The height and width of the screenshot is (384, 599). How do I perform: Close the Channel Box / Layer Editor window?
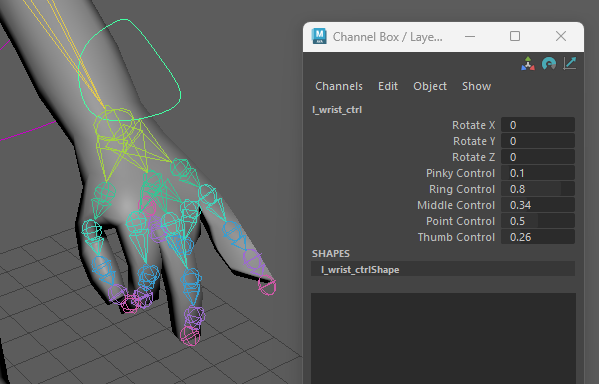[x=561, y=36]
